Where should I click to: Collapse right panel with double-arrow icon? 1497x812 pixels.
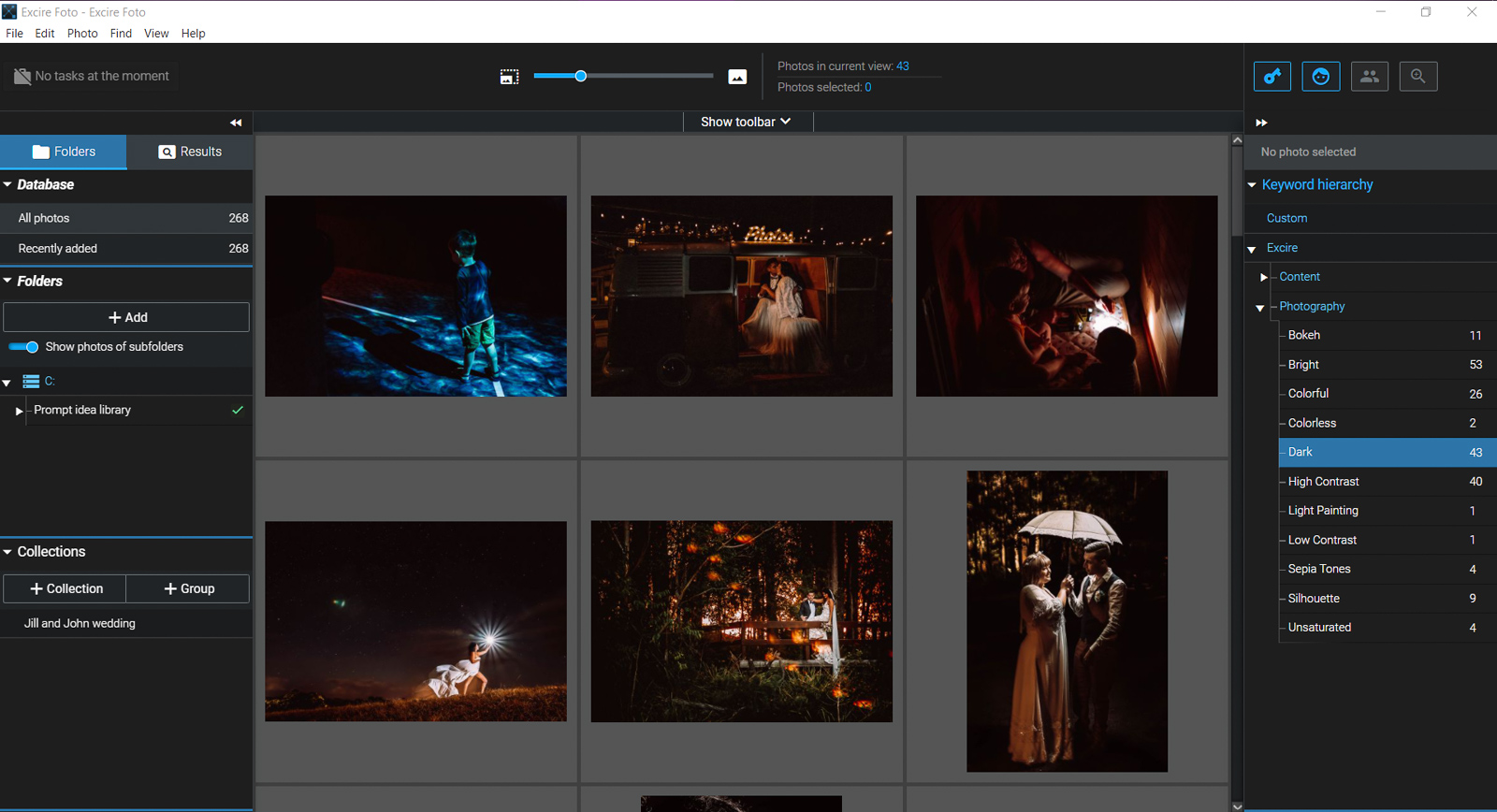[x=1261, y=123]
